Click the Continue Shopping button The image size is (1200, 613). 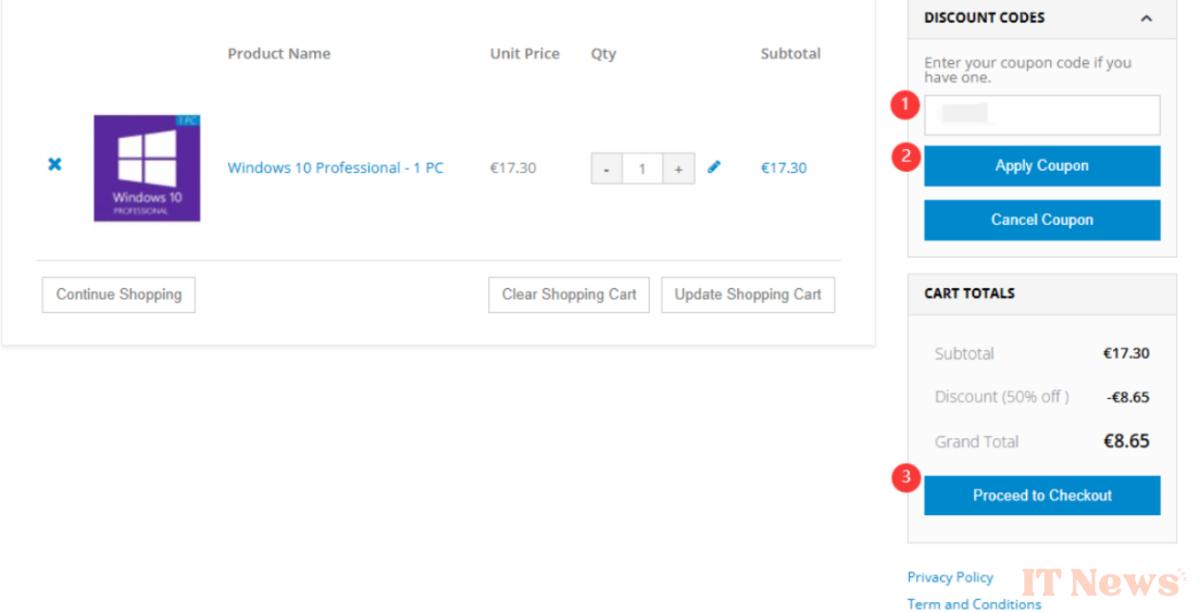point(119,295)
